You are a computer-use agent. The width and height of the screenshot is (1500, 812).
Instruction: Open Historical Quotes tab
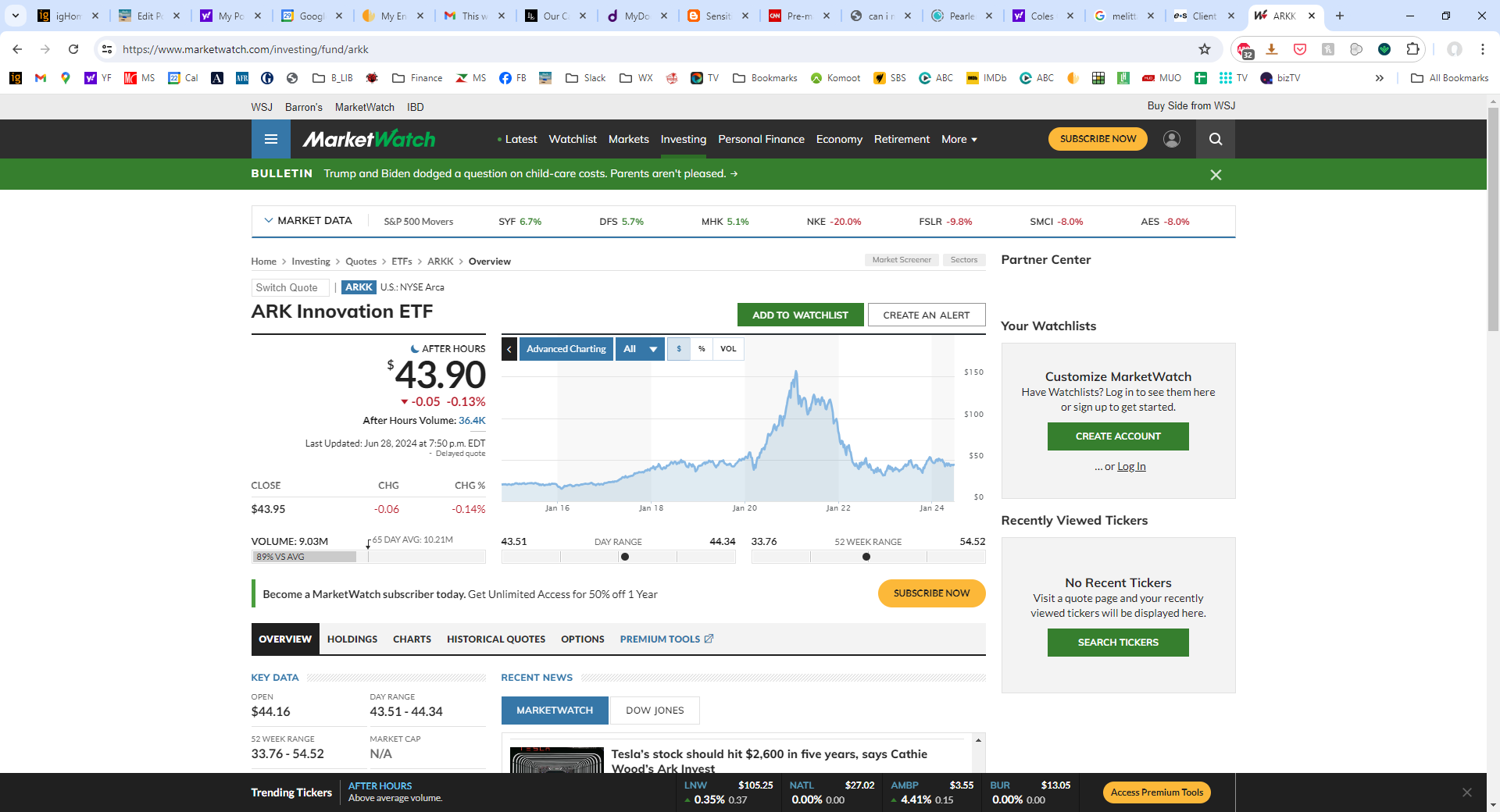pyautogui.click(x=496, y=639)
